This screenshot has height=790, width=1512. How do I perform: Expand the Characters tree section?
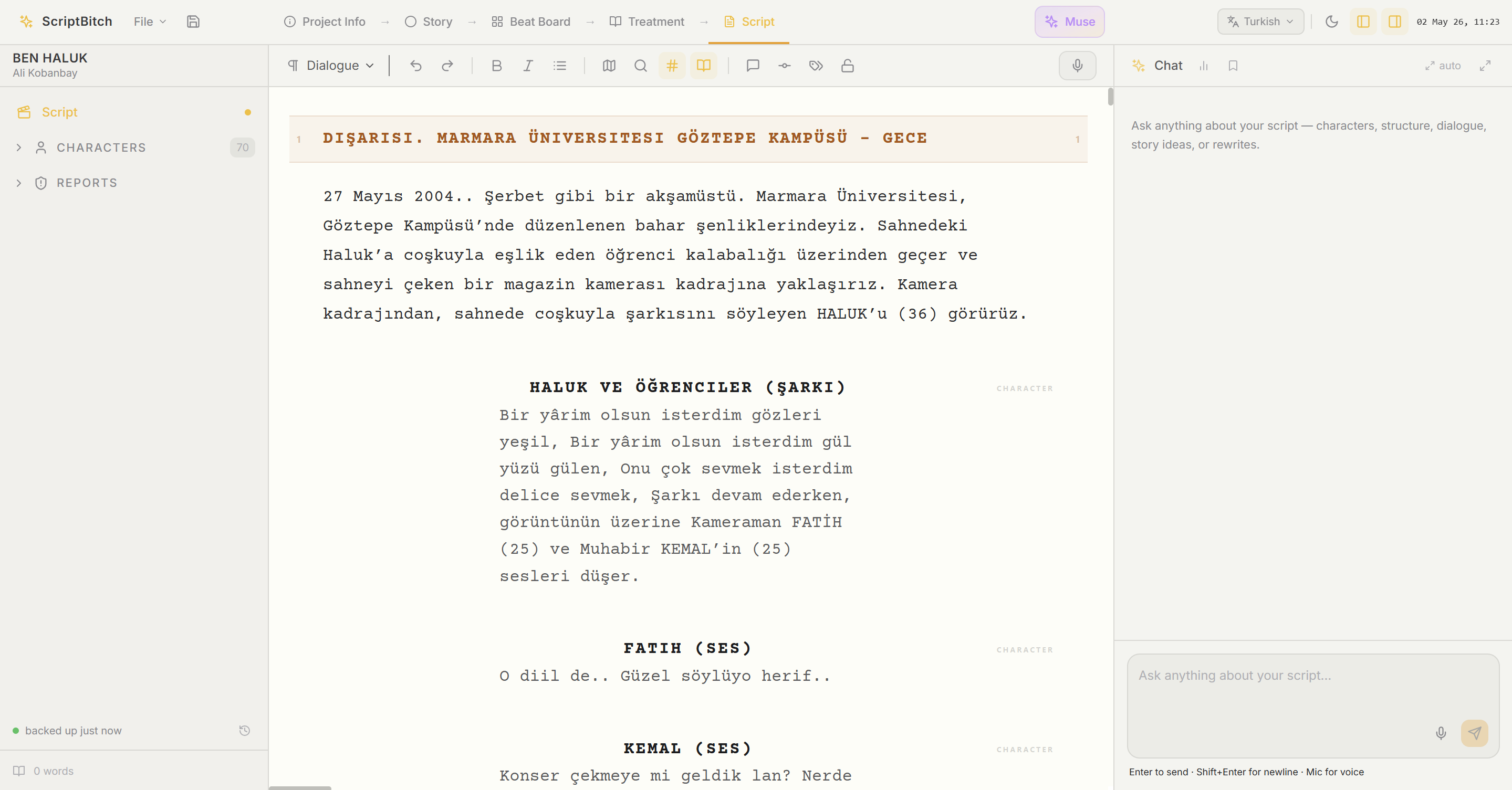(x=19, y=148)
